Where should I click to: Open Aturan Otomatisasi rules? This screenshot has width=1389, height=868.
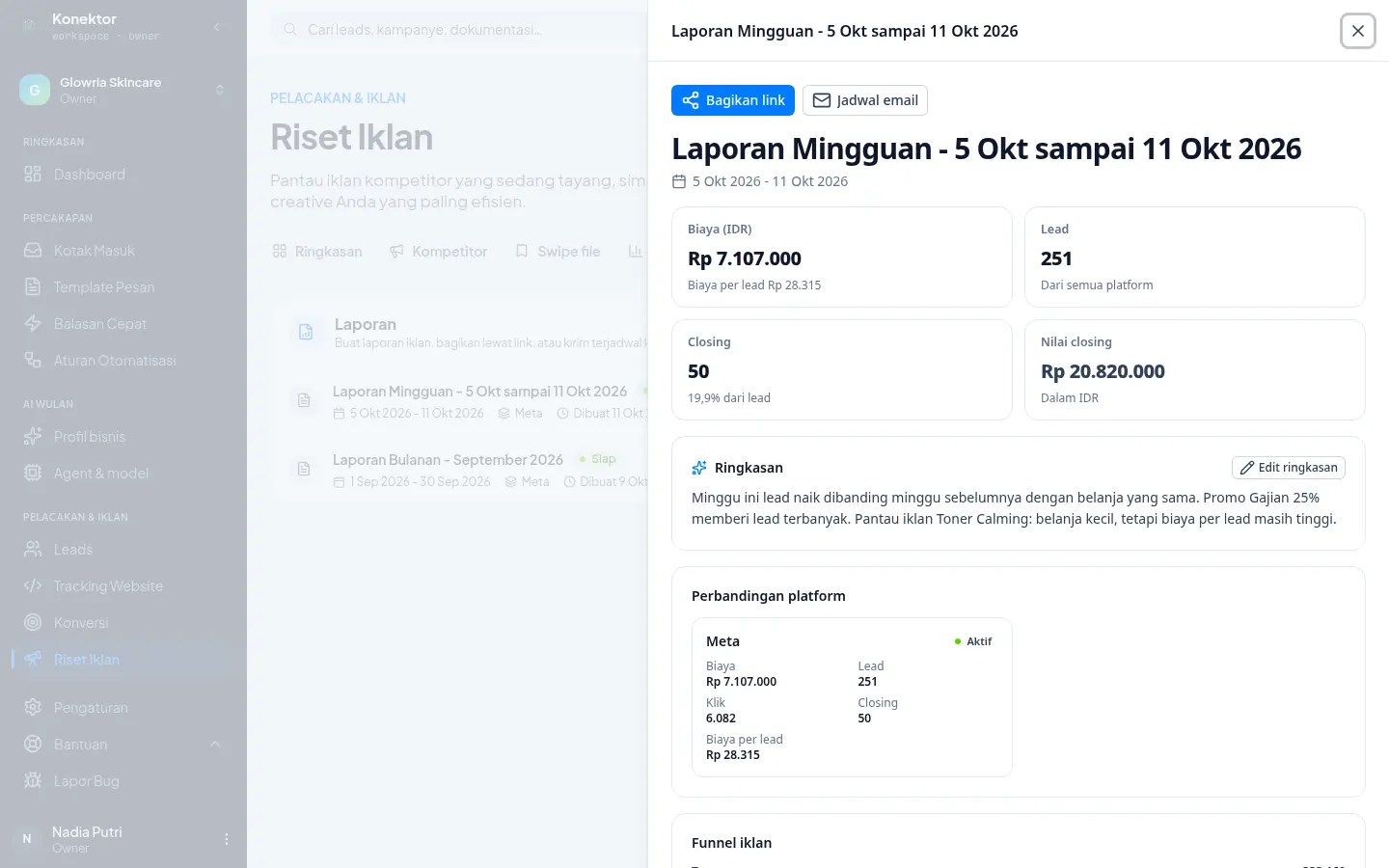[x=123, y=361]
